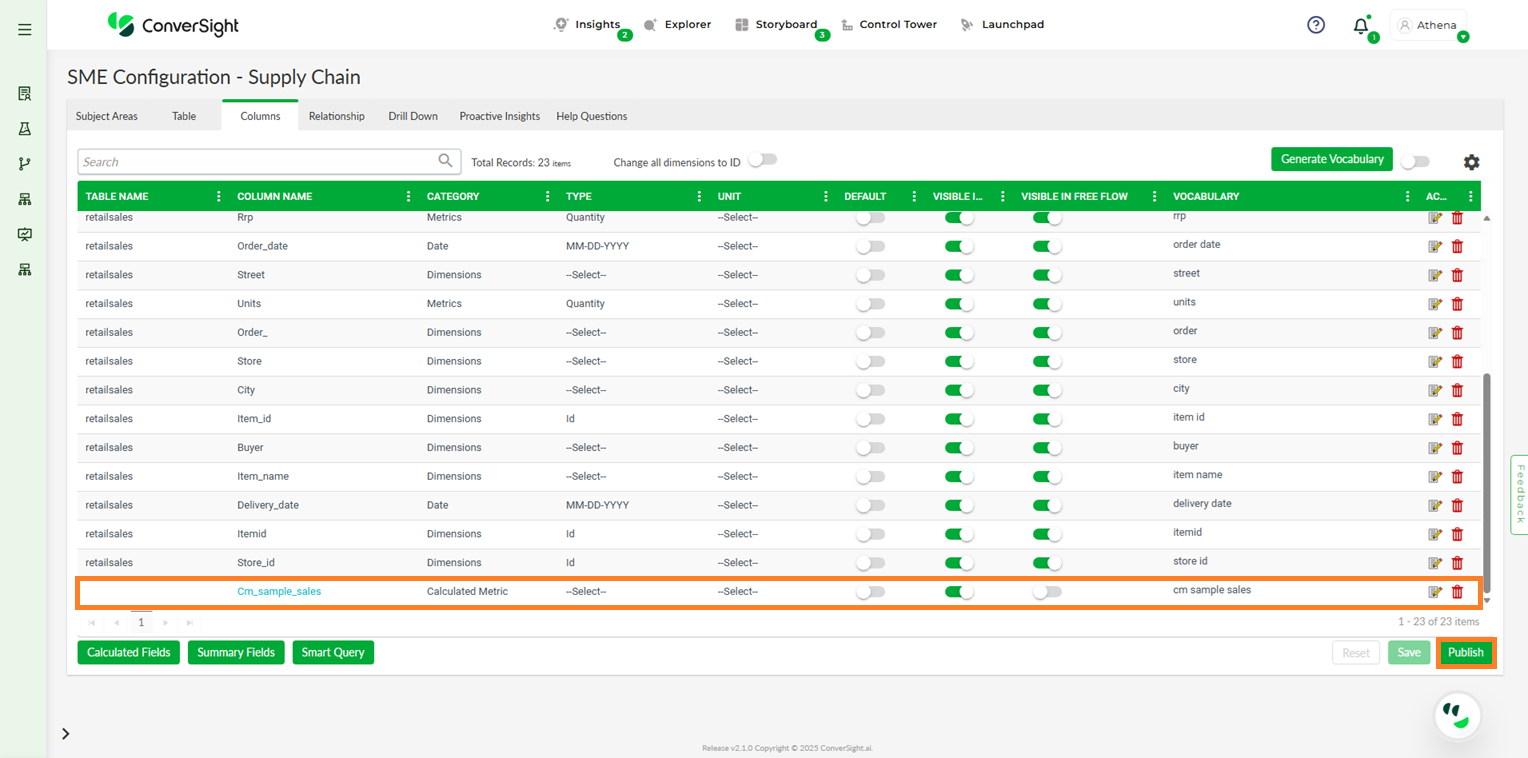Open the chat assistant bubble icon
1528x758 pixels.
pos(1457,714)
